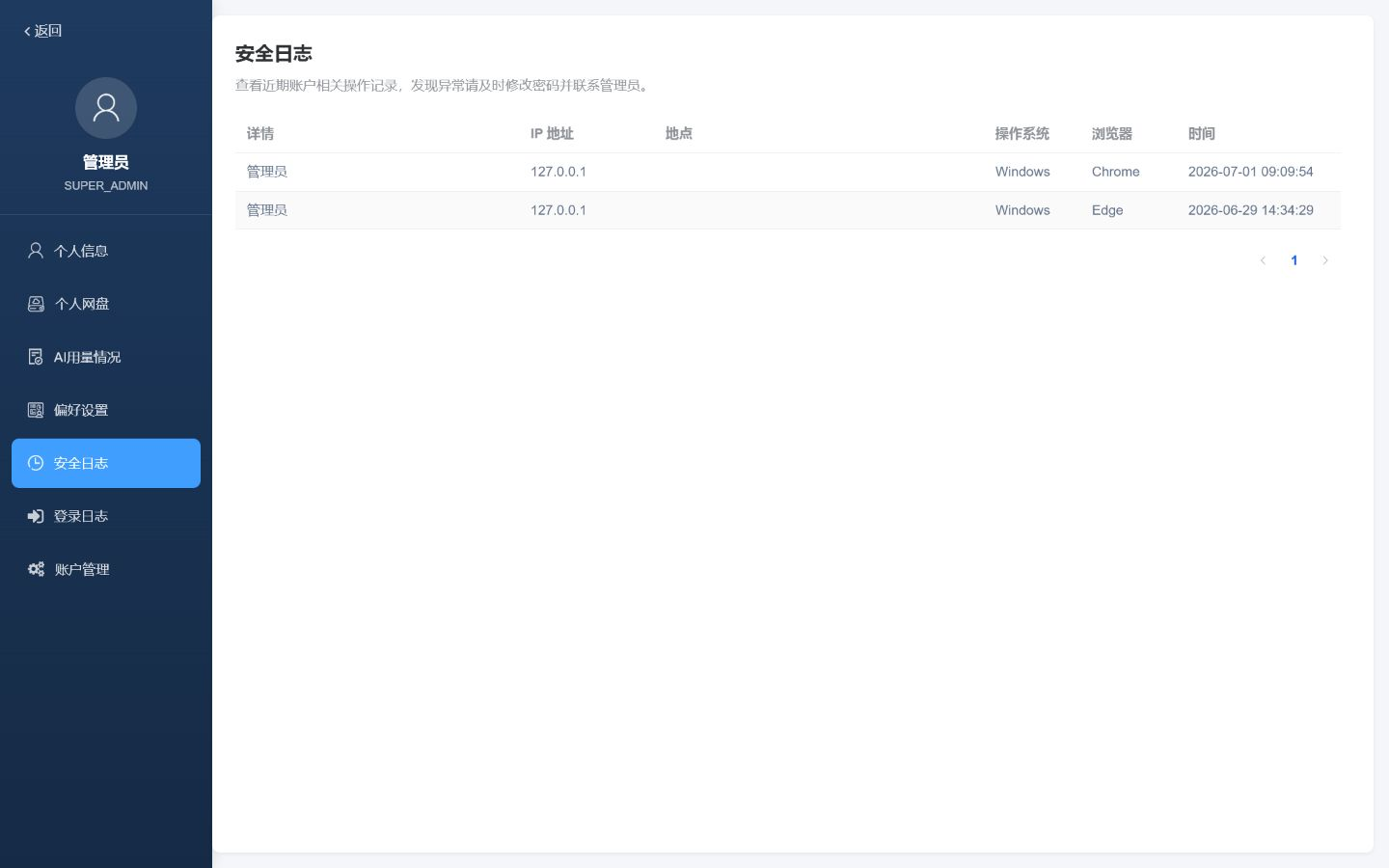Click the settings icon beside 偏好设置
Screen dimensions: 1389x868
point(36,410)
